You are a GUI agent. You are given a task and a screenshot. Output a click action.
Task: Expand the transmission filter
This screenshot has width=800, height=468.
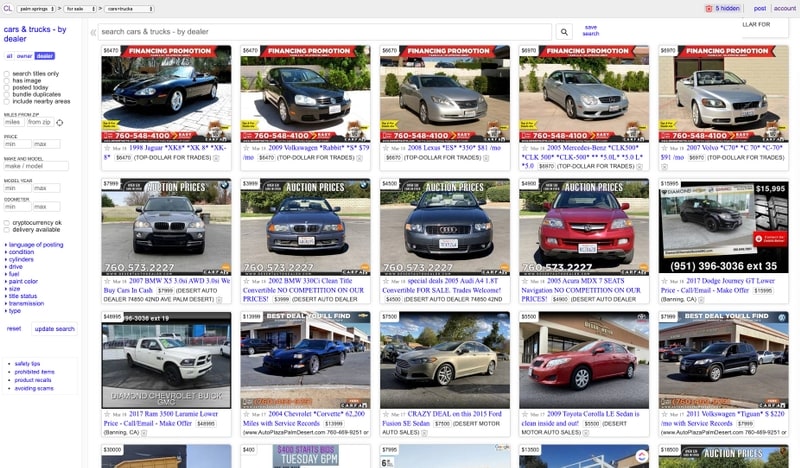coord(26,303)
